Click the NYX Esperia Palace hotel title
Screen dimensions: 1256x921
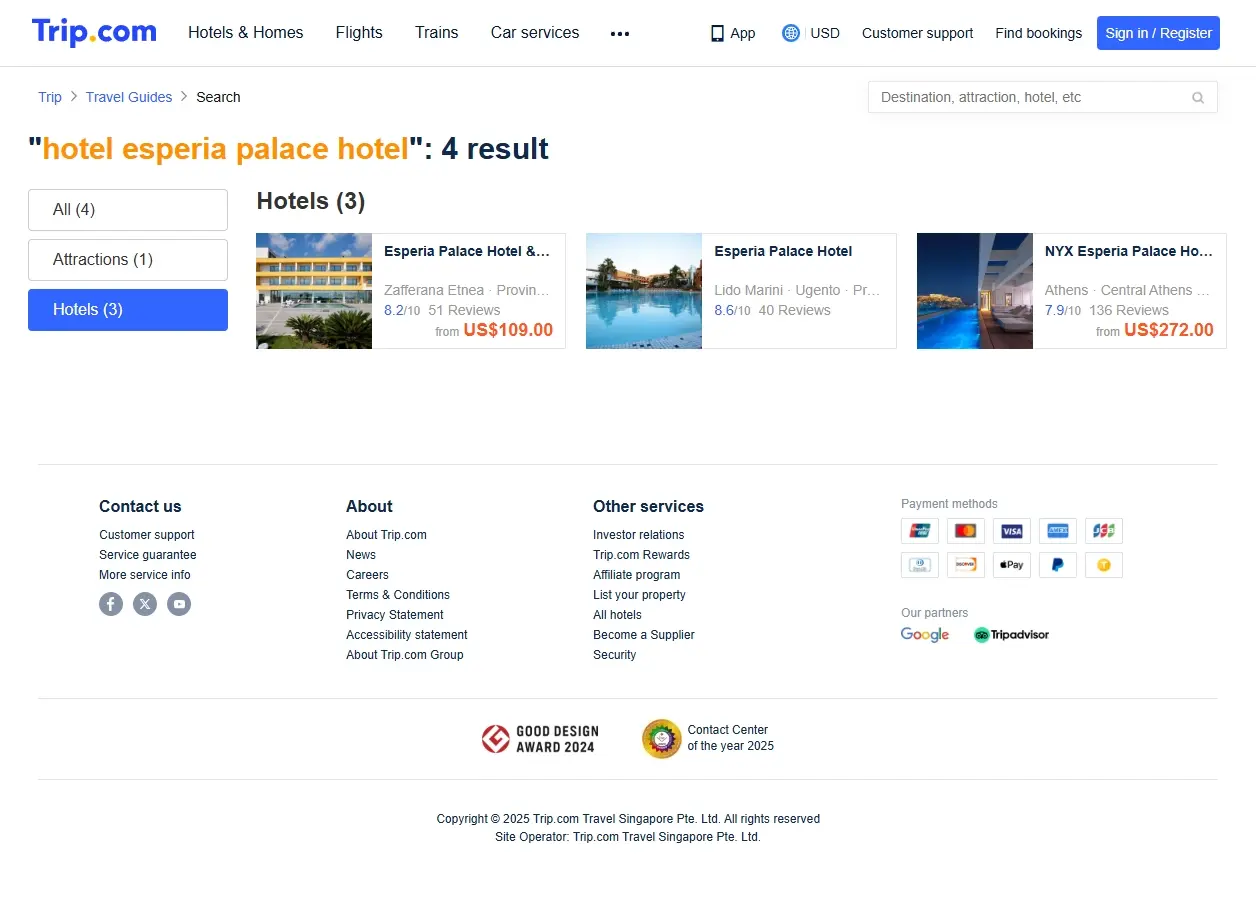(x=1129, y=251)
